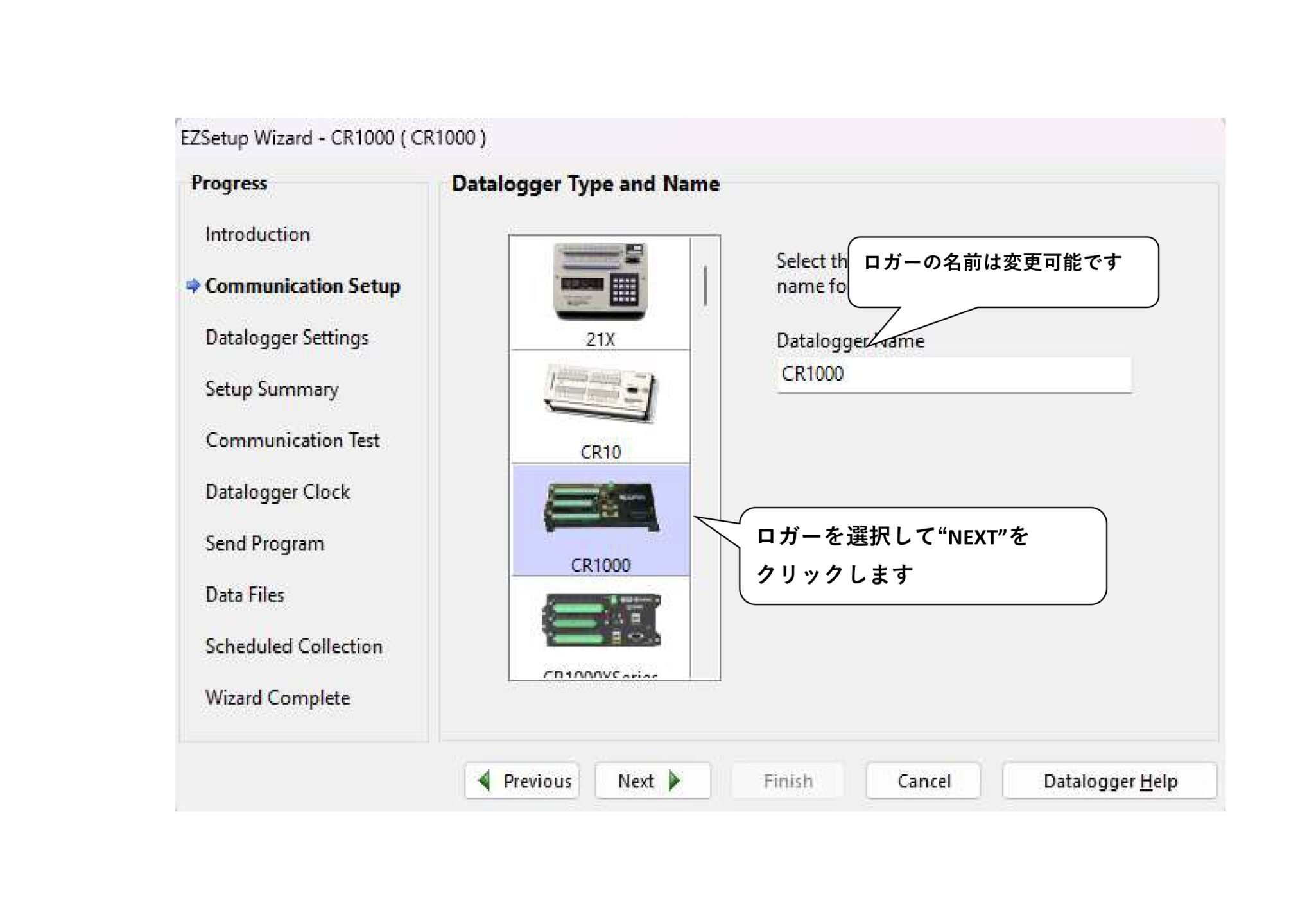Click the Communication Test progress step
Image resolution: width=1307 pixels, height=924 pixels.
click(293, 441)
